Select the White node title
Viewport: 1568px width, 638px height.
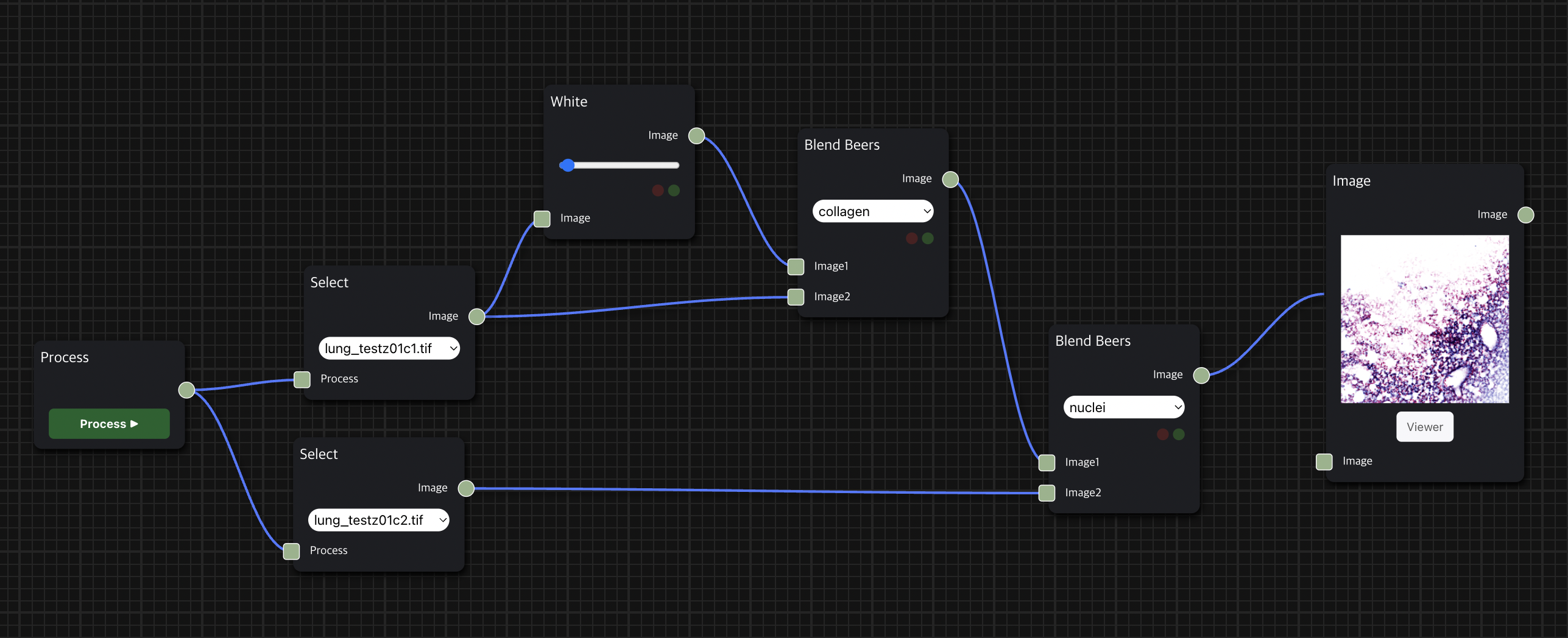pyautogui.click(x=569, y=102)
